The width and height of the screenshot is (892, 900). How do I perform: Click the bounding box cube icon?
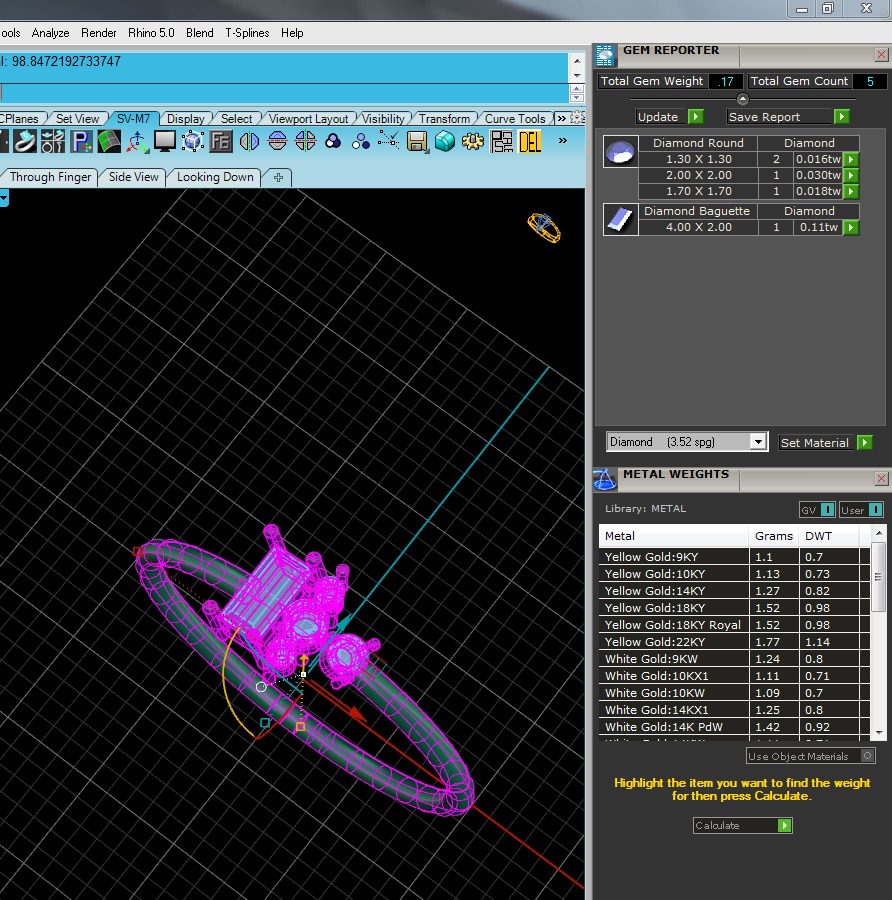click(x=193, y=141)
